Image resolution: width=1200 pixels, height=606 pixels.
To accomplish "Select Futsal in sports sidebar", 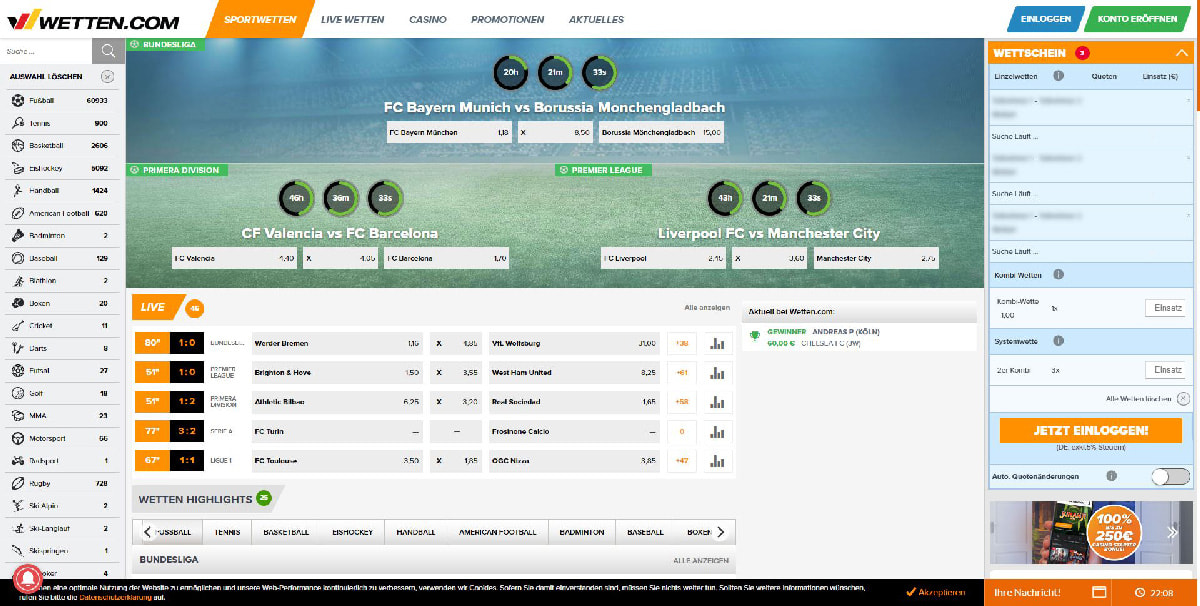I will click(x=60, y=370).
